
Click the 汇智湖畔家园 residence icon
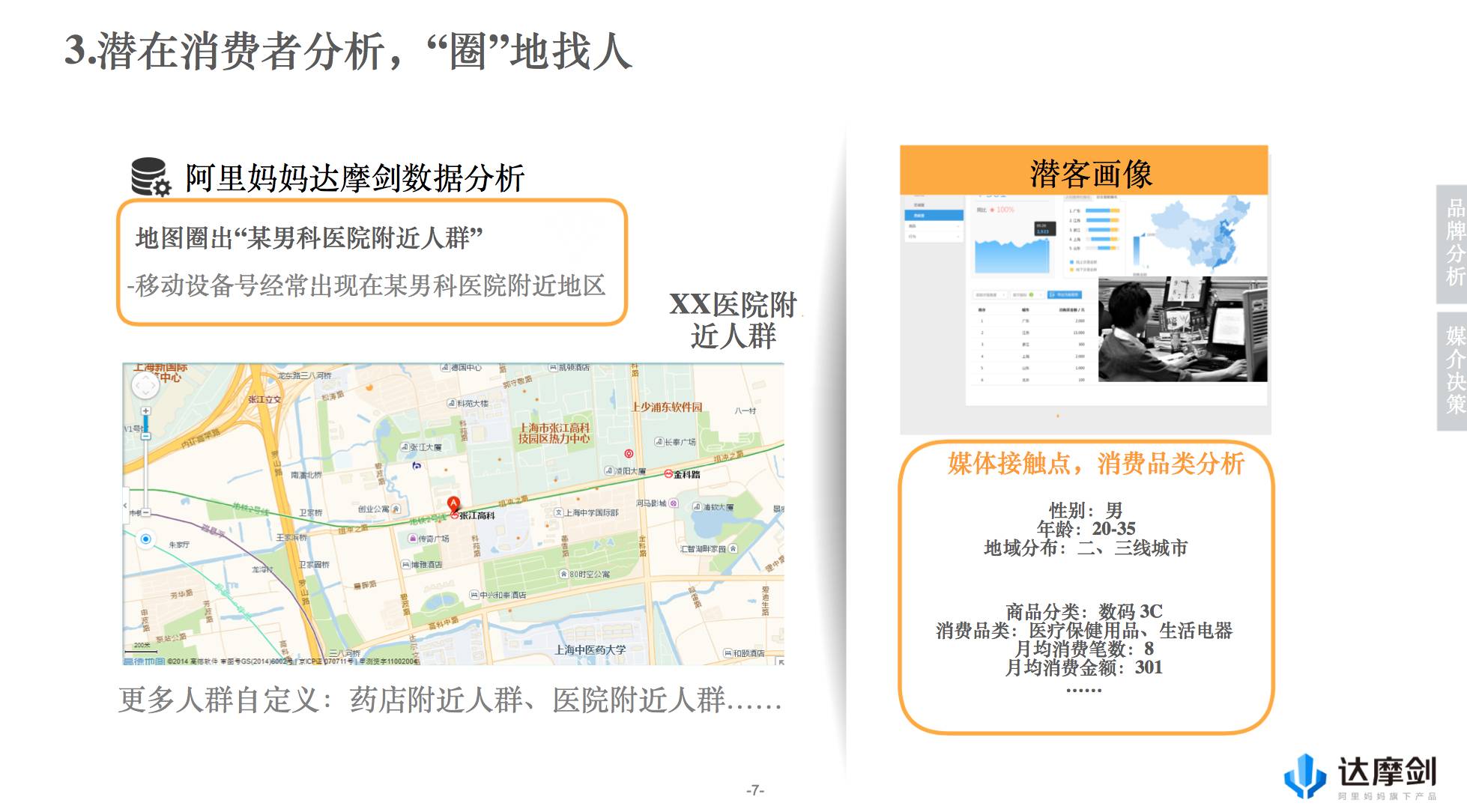pyautogui.click(x=733, y=549)
